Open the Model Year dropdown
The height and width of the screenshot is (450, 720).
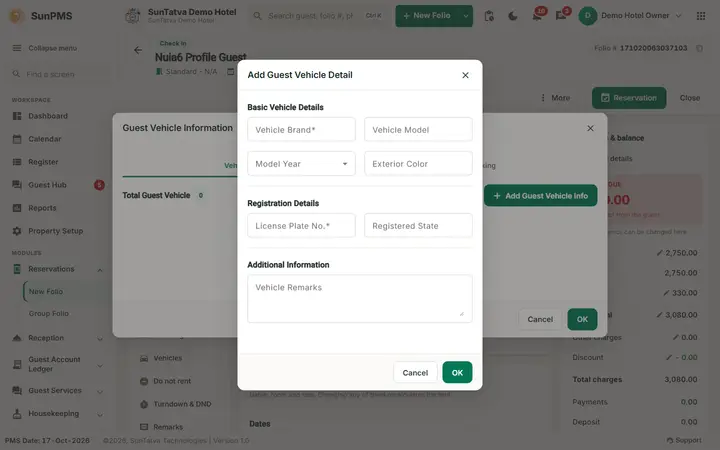[x=301, y=163]
